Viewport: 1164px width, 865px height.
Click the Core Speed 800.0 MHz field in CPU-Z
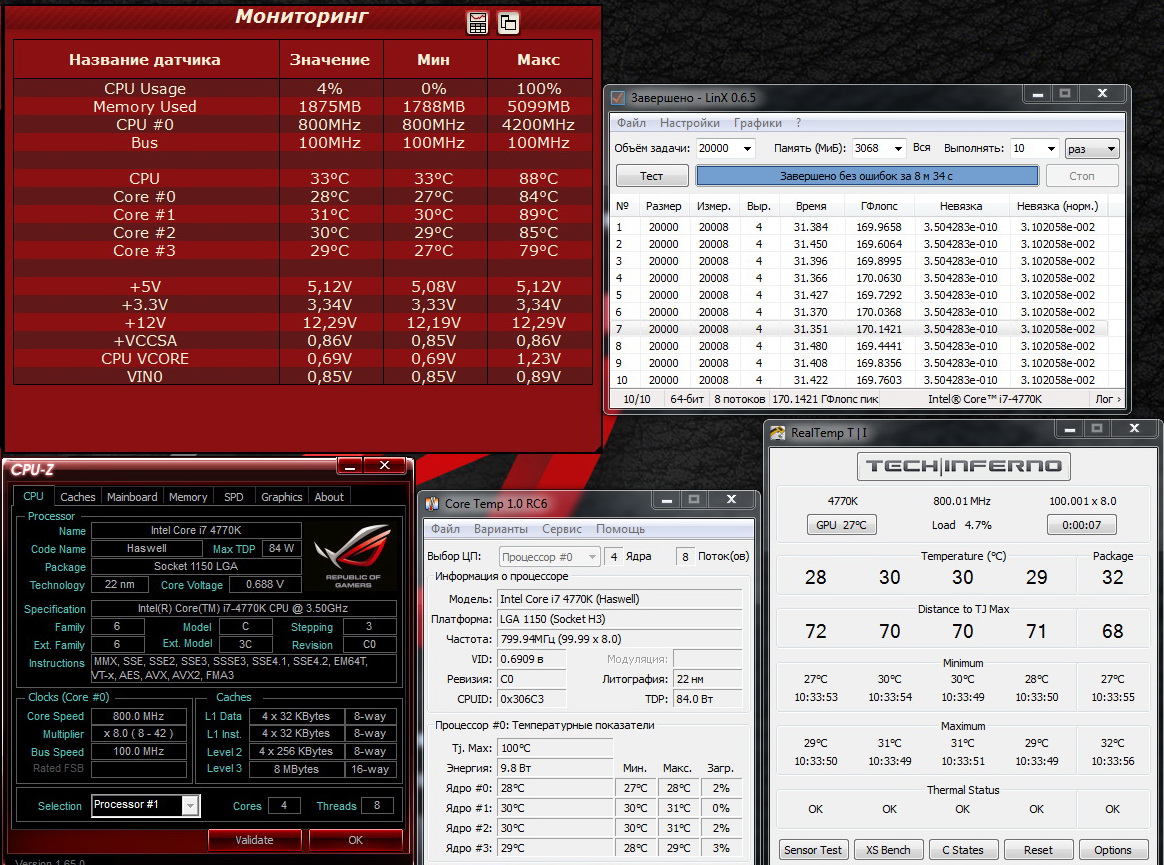coord(138,717)
